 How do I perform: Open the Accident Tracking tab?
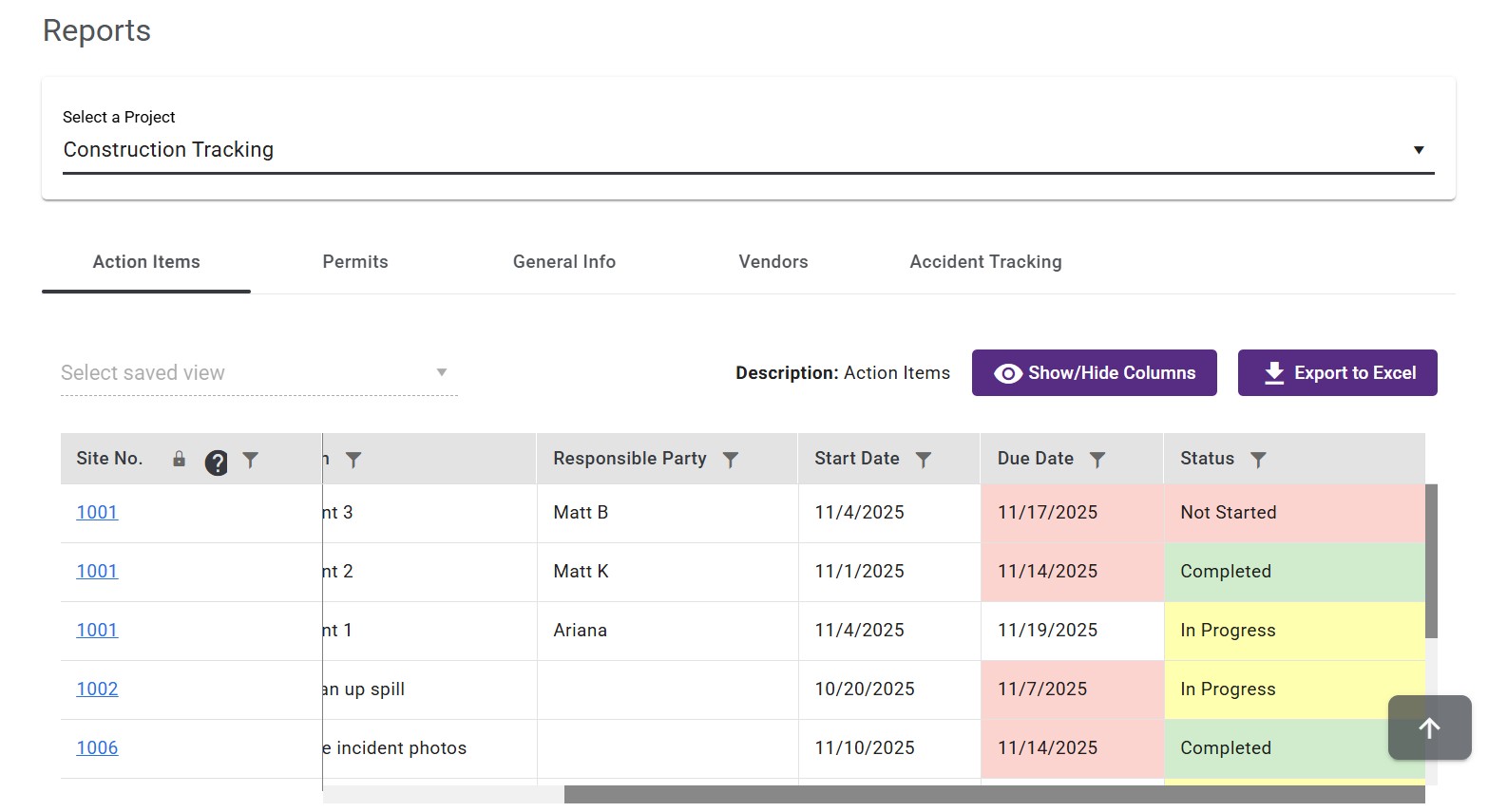[x=985, y=262]
